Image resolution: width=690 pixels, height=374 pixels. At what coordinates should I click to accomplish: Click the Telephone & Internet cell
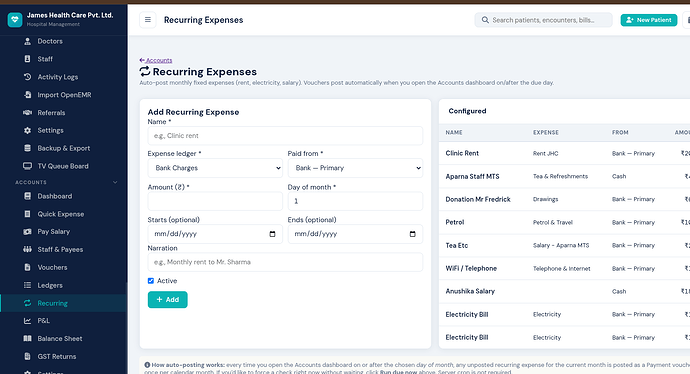click(562, 268)
